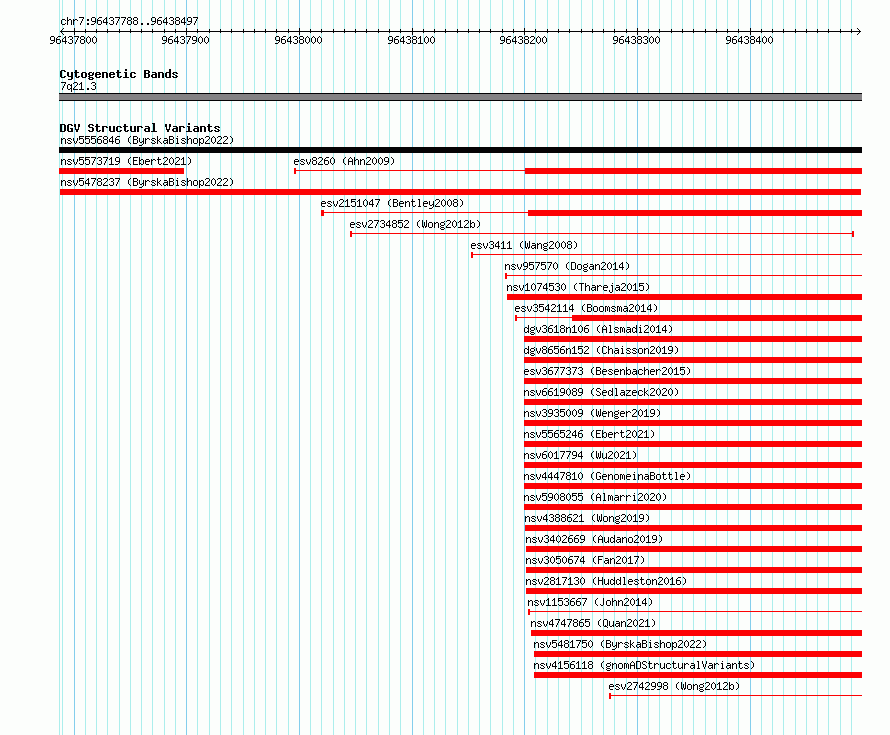Click the right arrowhead of the ruler

[x=859, y=31]
